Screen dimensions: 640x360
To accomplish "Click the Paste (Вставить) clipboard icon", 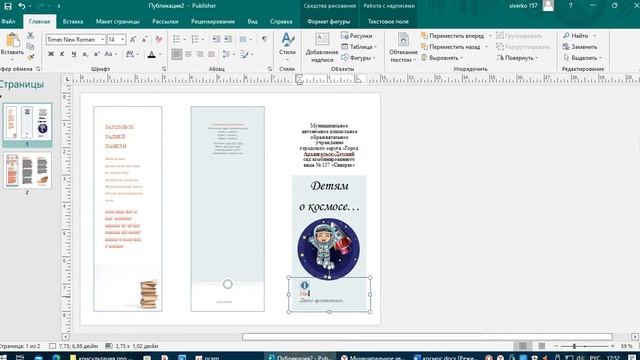I will [12, 41].
